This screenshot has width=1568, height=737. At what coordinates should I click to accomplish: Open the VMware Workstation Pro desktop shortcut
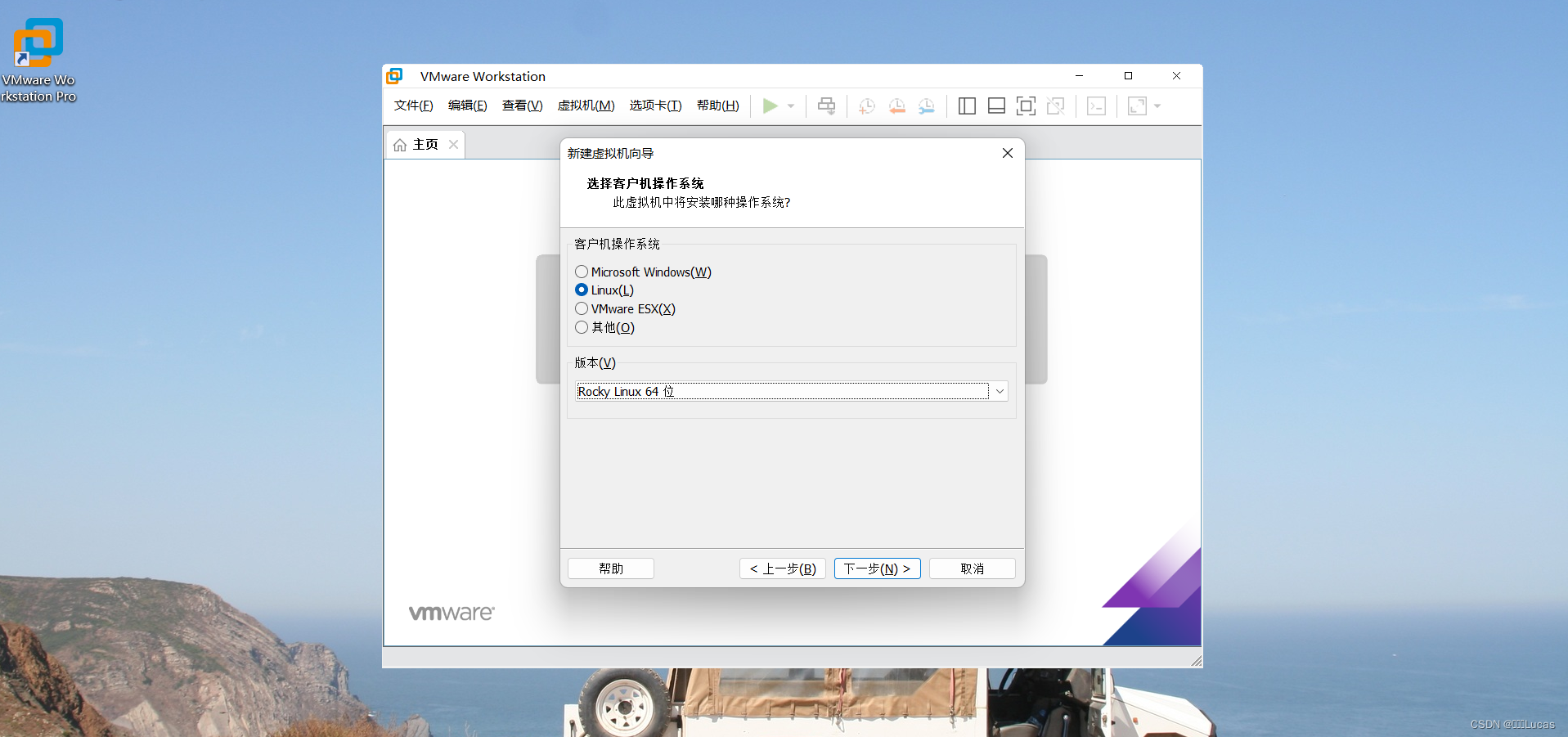click(38, 60)
